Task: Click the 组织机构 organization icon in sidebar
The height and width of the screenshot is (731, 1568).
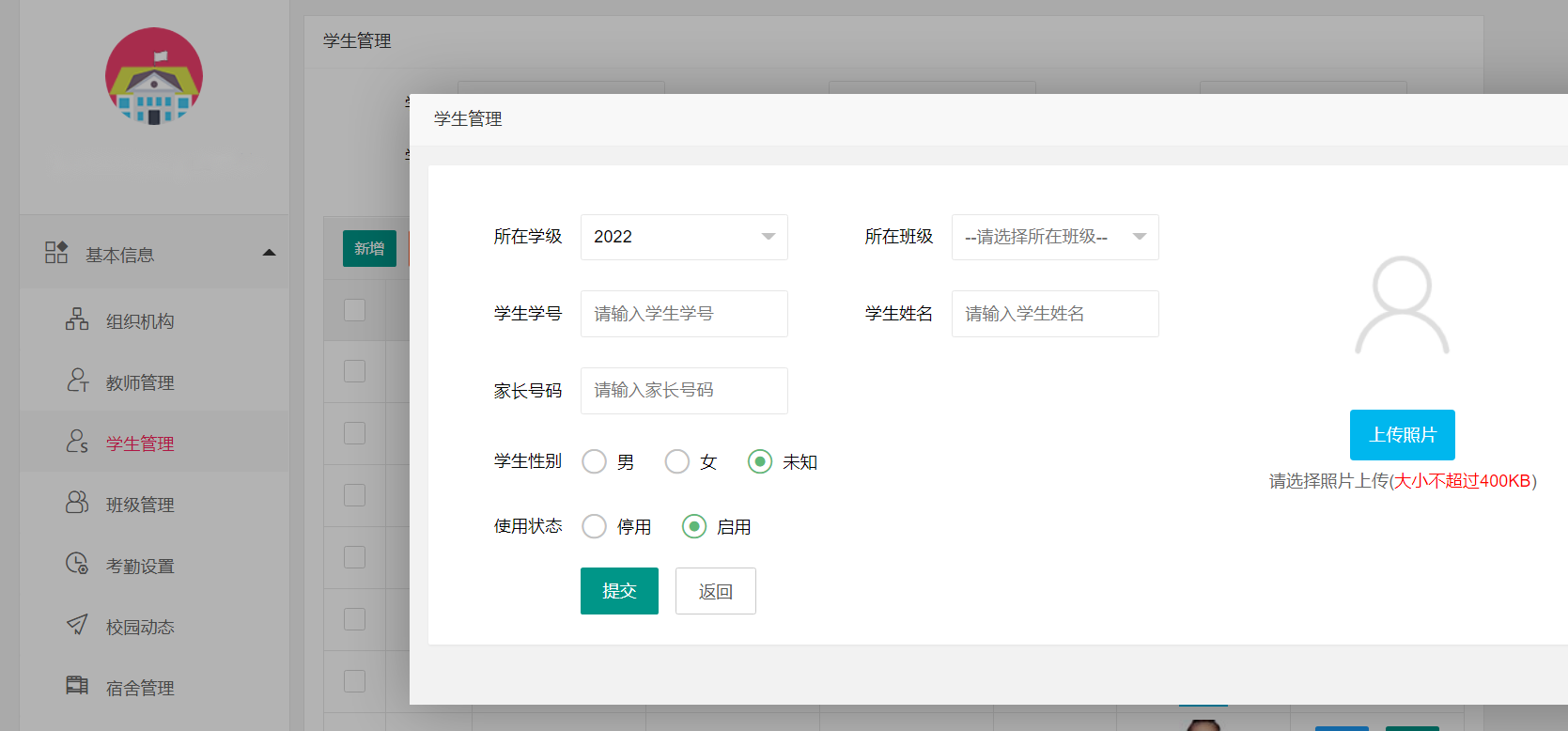Action: [77, 319]
